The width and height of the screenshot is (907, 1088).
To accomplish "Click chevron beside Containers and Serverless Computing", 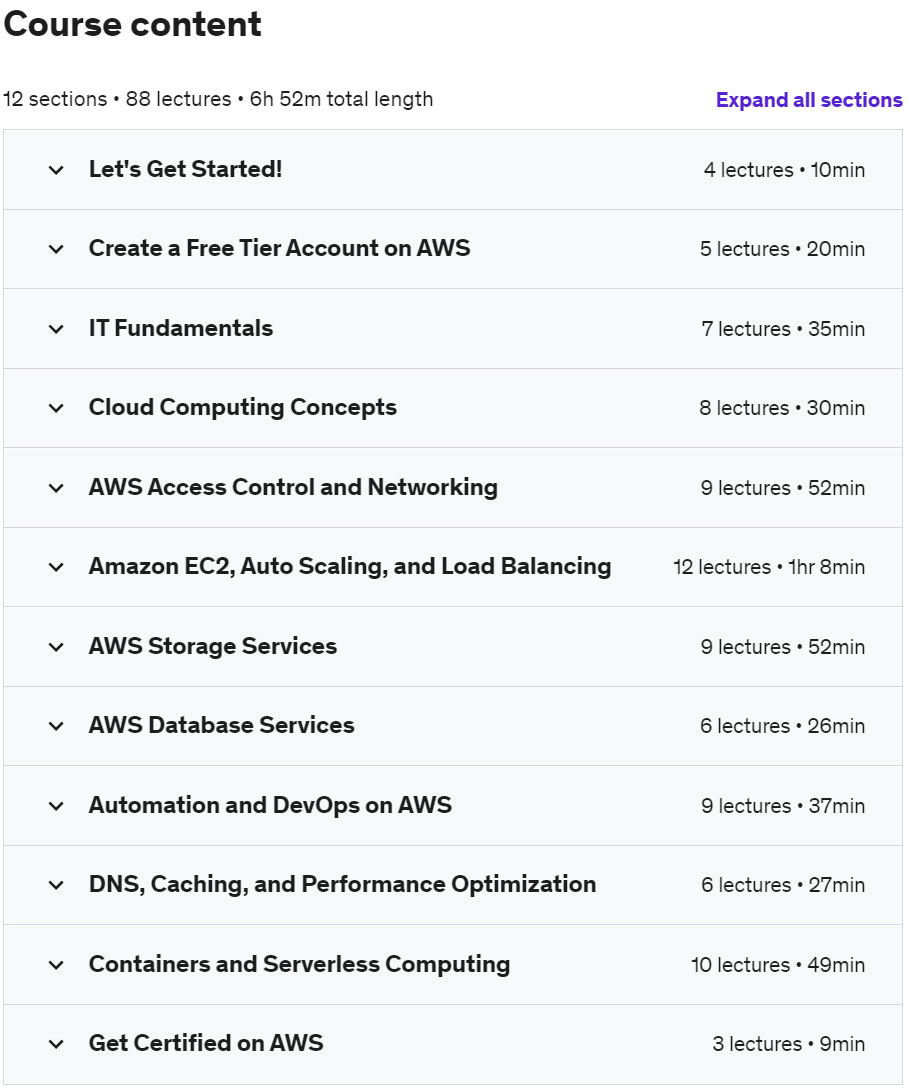I will point(56,965).
